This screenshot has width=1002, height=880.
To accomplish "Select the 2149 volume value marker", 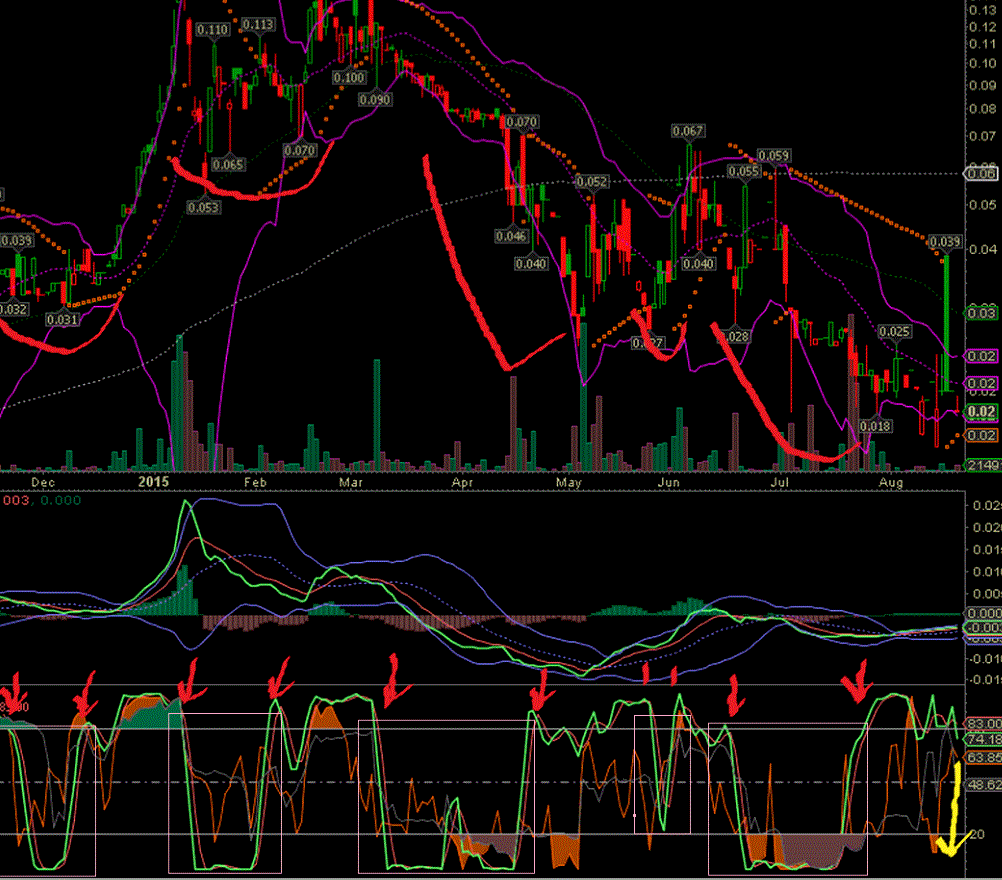I will pos(983,465).
